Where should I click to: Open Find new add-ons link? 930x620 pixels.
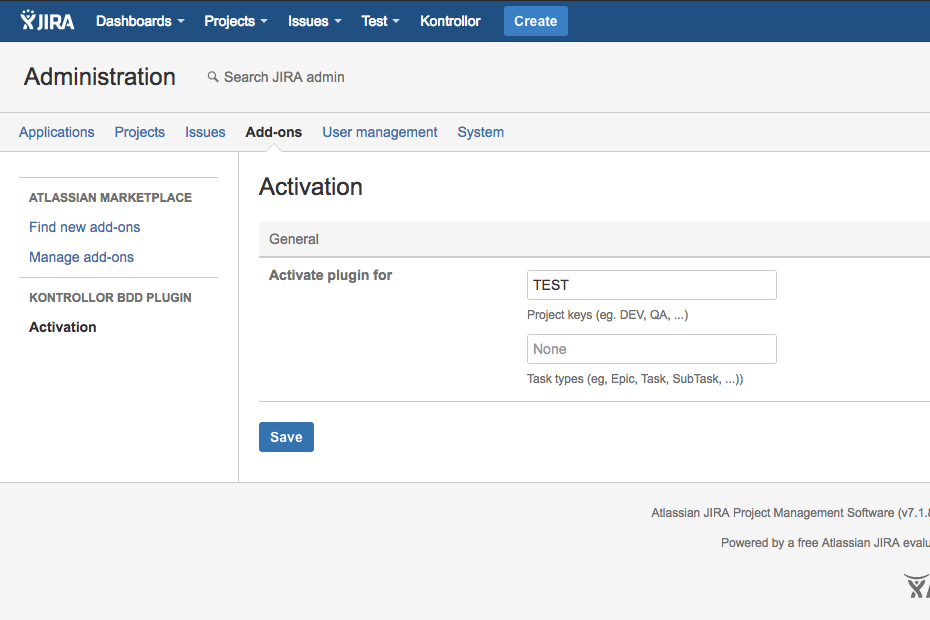point(85,227)
